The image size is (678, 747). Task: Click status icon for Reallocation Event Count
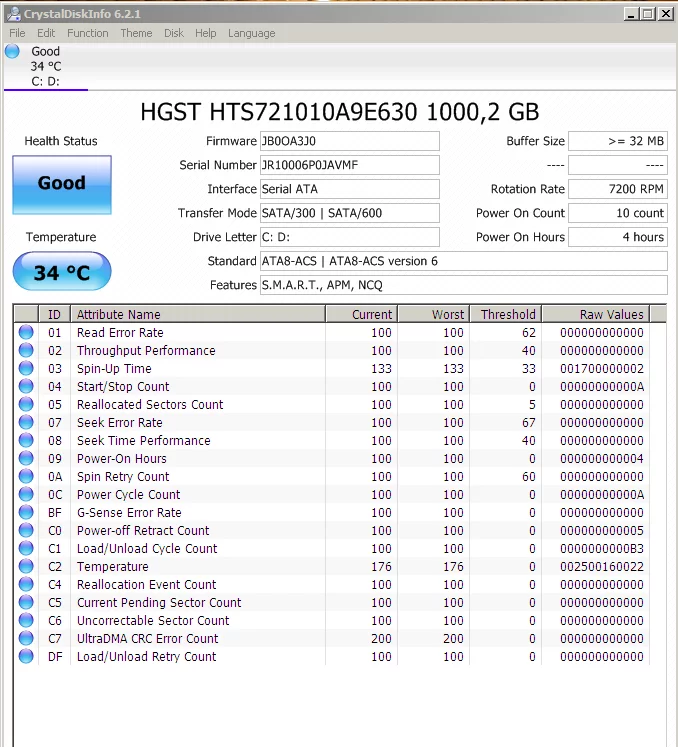(x=26, y=584)
